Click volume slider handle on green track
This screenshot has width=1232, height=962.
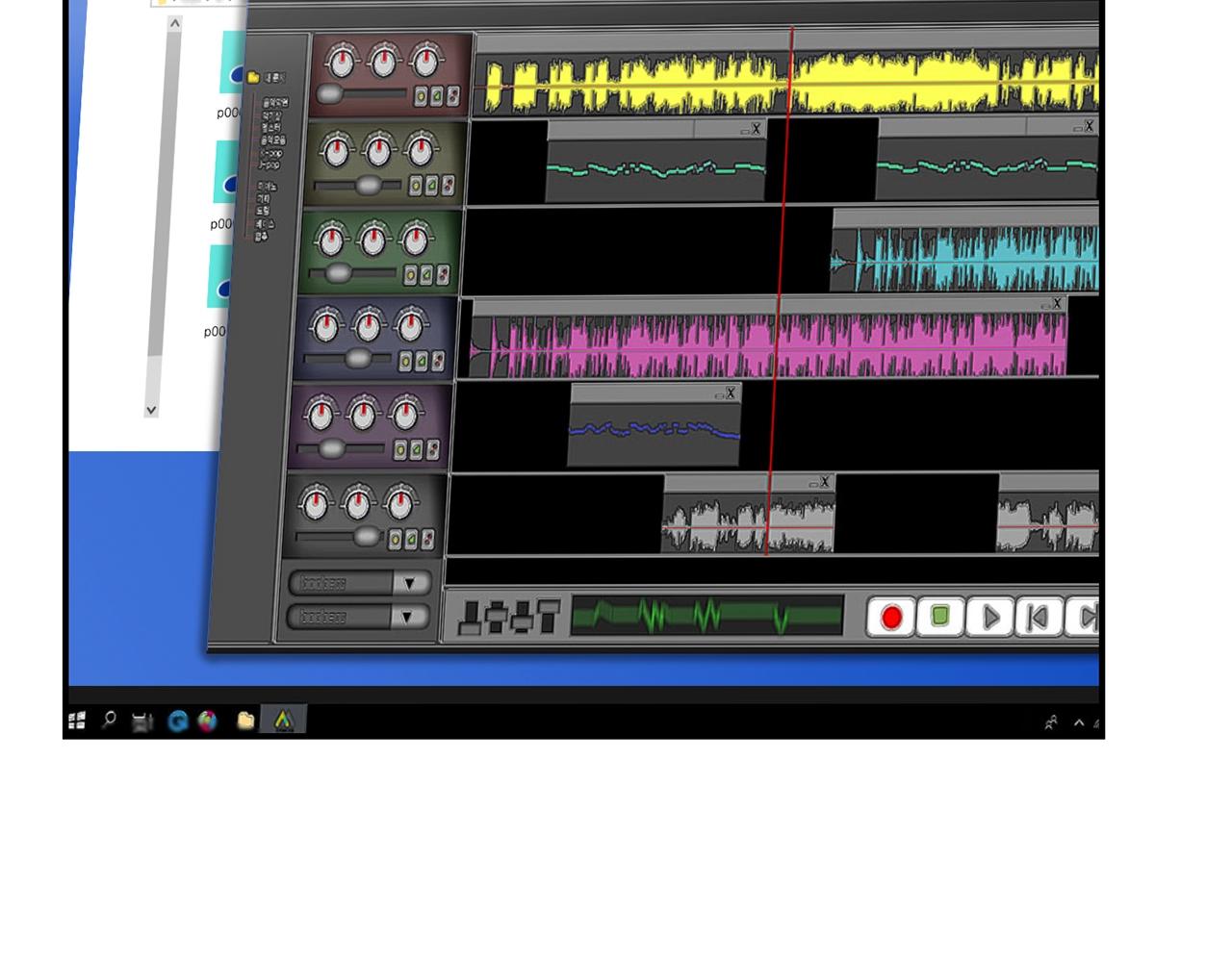click(x=338, y=274)
